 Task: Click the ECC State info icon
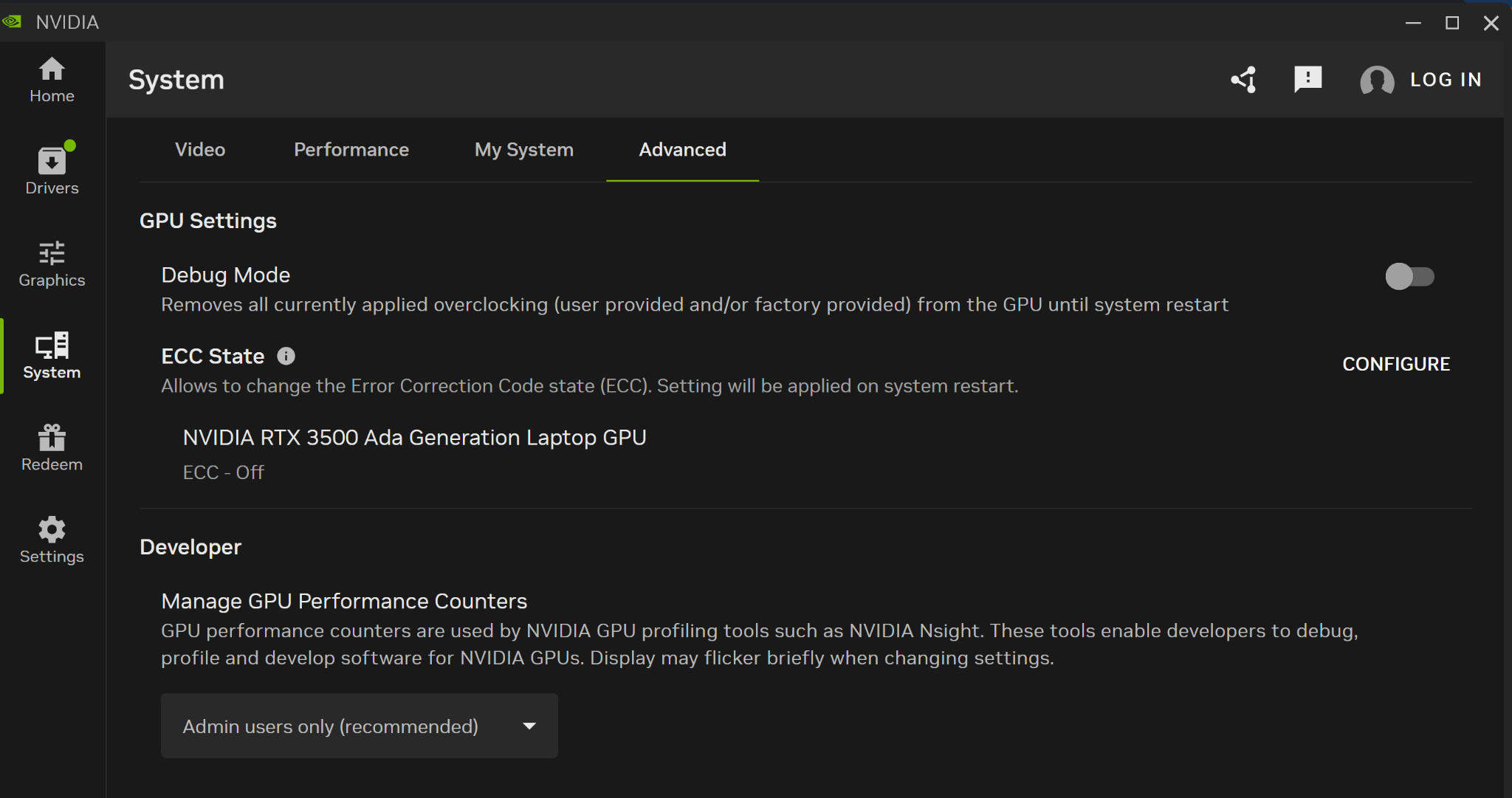click(286, 357)
